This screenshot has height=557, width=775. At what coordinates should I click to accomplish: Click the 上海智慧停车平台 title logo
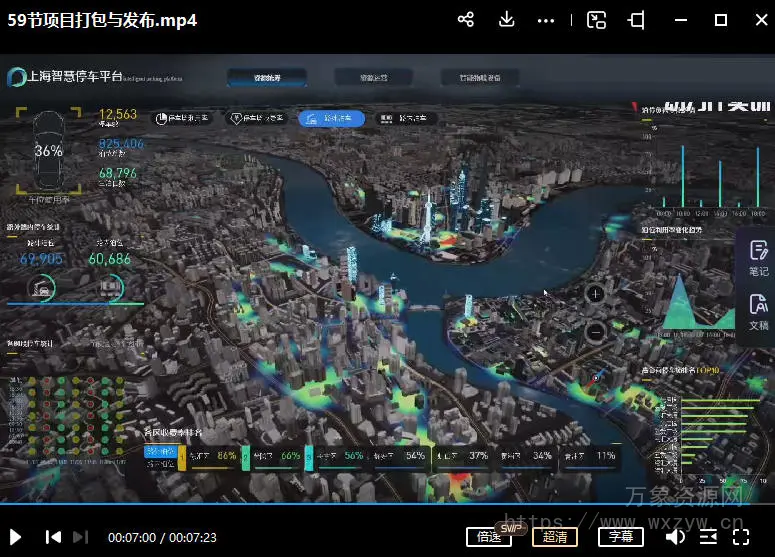[65, 76]
